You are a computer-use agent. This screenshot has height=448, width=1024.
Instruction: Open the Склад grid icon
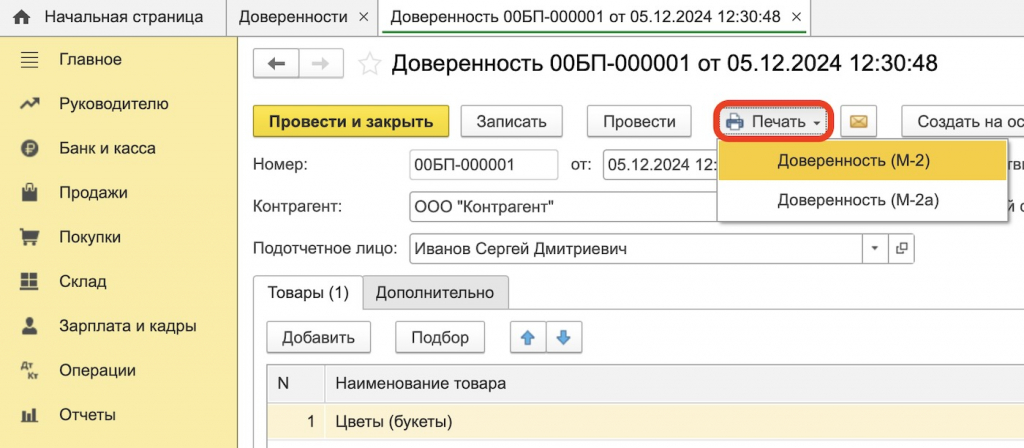30,281
